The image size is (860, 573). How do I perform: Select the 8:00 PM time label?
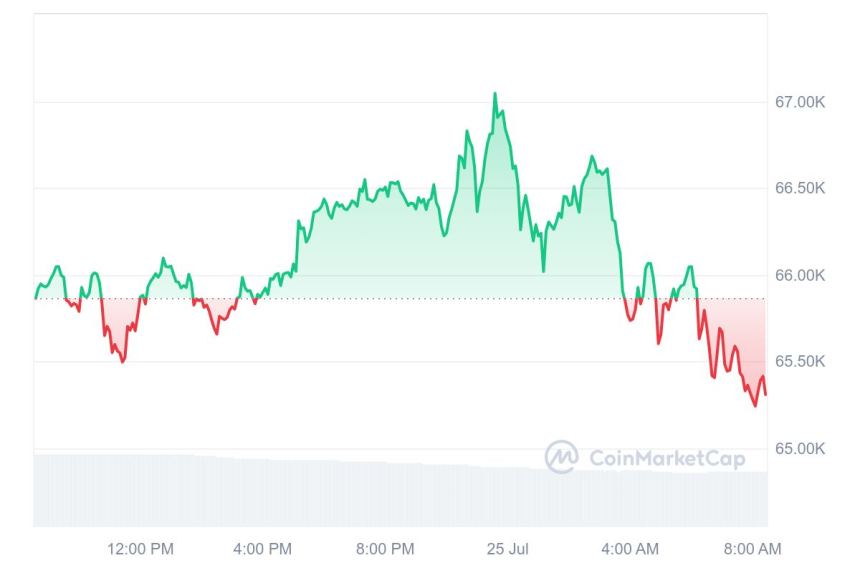(384, 548)
